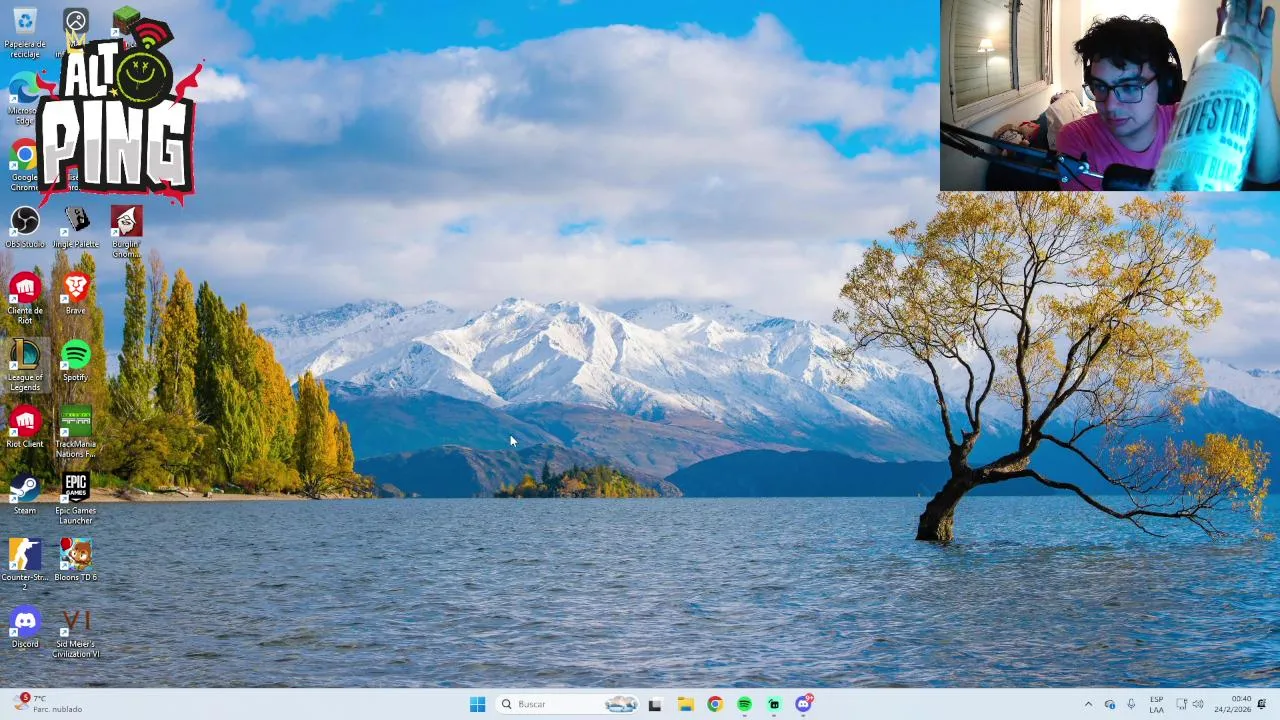Select the Burglin' Gnomes desktop shortcut
The width and height of the screenshot is (1280, 720).
tap(126, 232)
